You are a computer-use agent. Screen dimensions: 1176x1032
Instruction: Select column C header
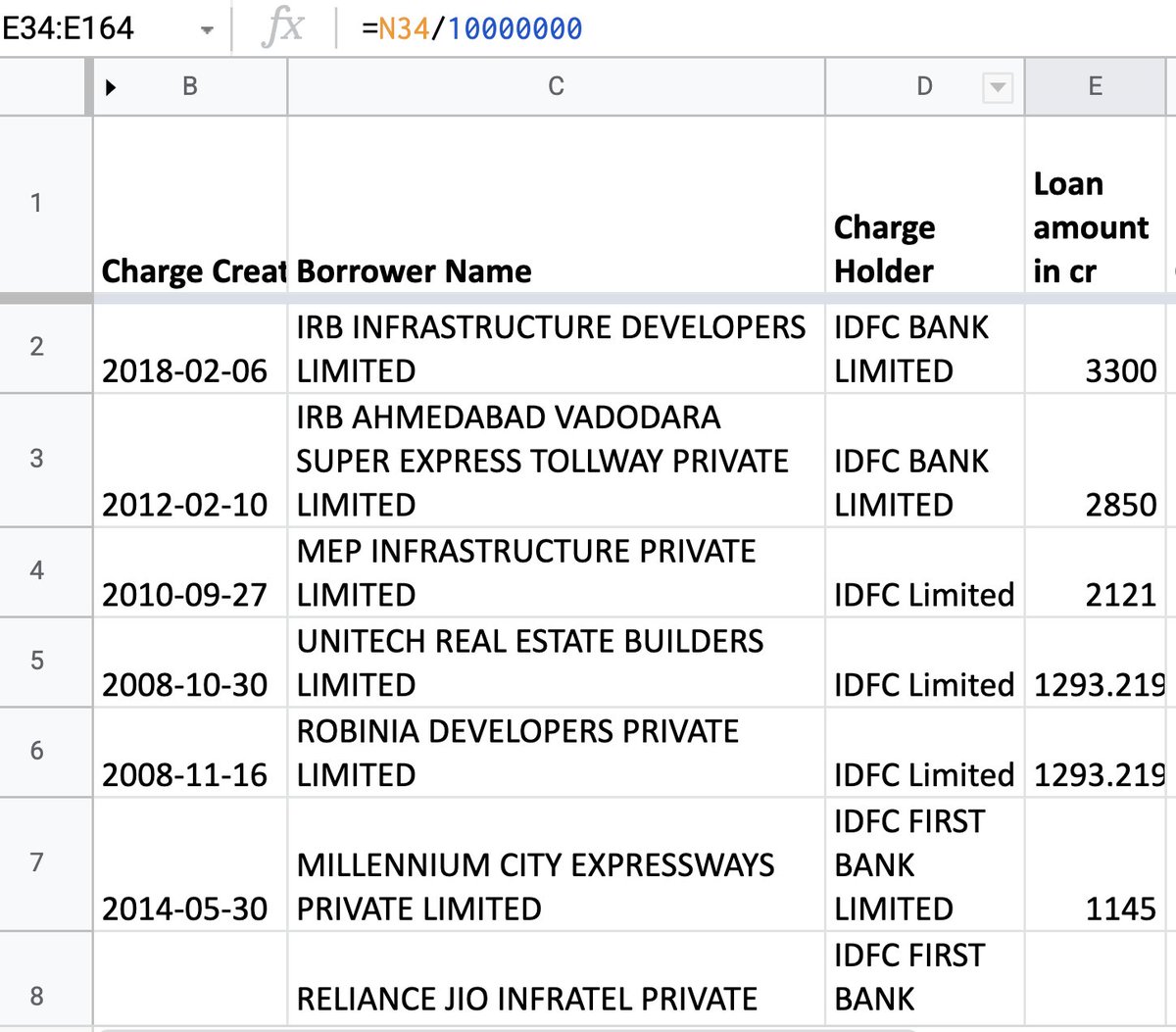coord(556,87)
